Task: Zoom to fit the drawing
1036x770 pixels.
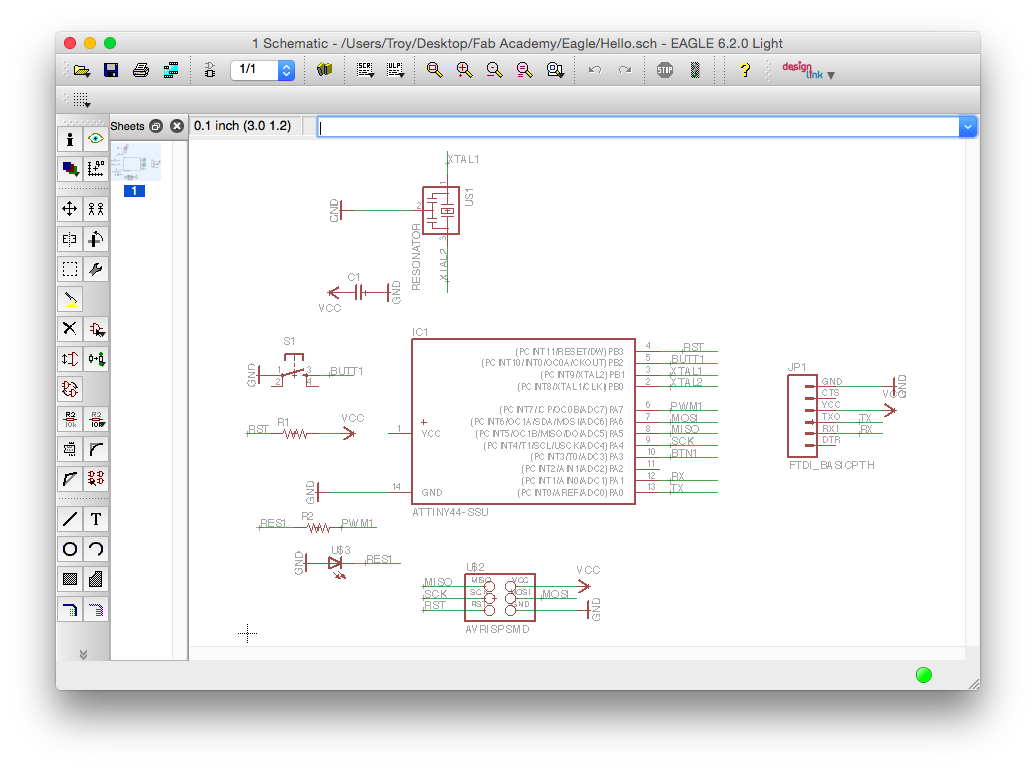Action: pos(435,70)
